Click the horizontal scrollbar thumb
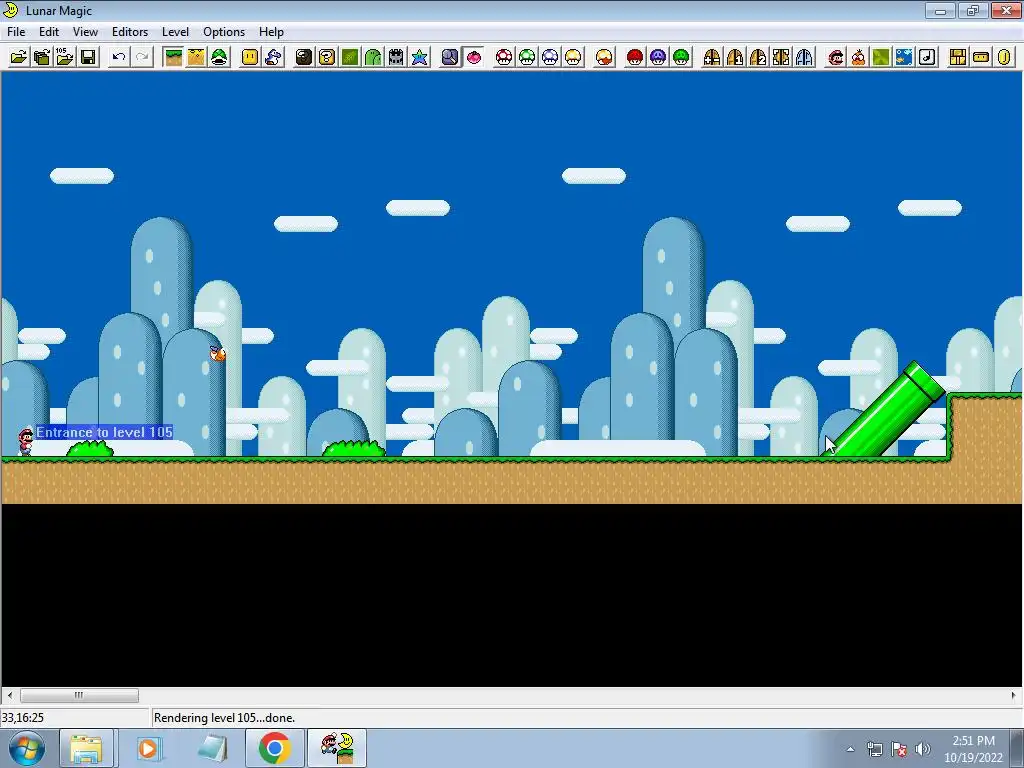 point(79,696)
